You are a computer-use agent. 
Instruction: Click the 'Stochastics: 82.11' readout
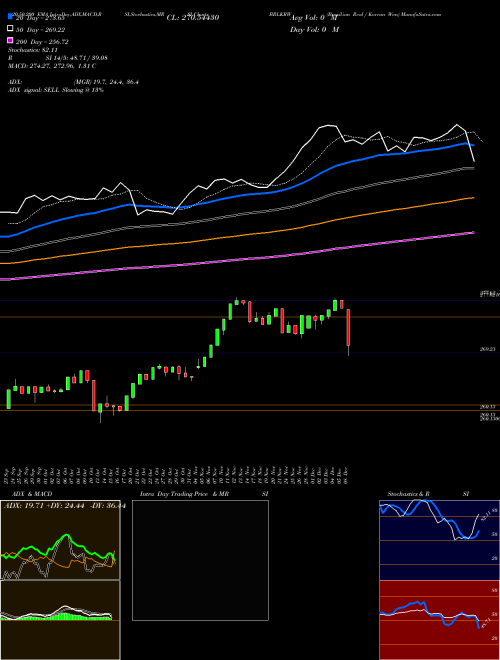click(33, 50)
